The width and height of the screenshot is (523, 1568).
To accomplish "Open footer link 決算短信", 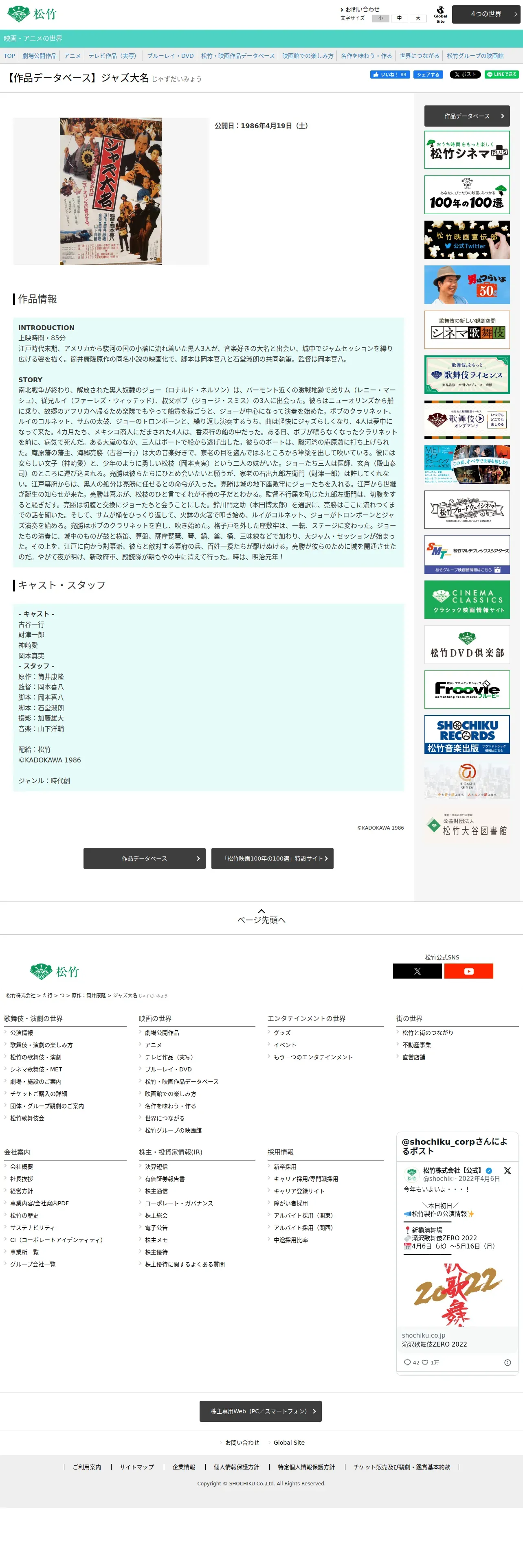I will 156,1167.
